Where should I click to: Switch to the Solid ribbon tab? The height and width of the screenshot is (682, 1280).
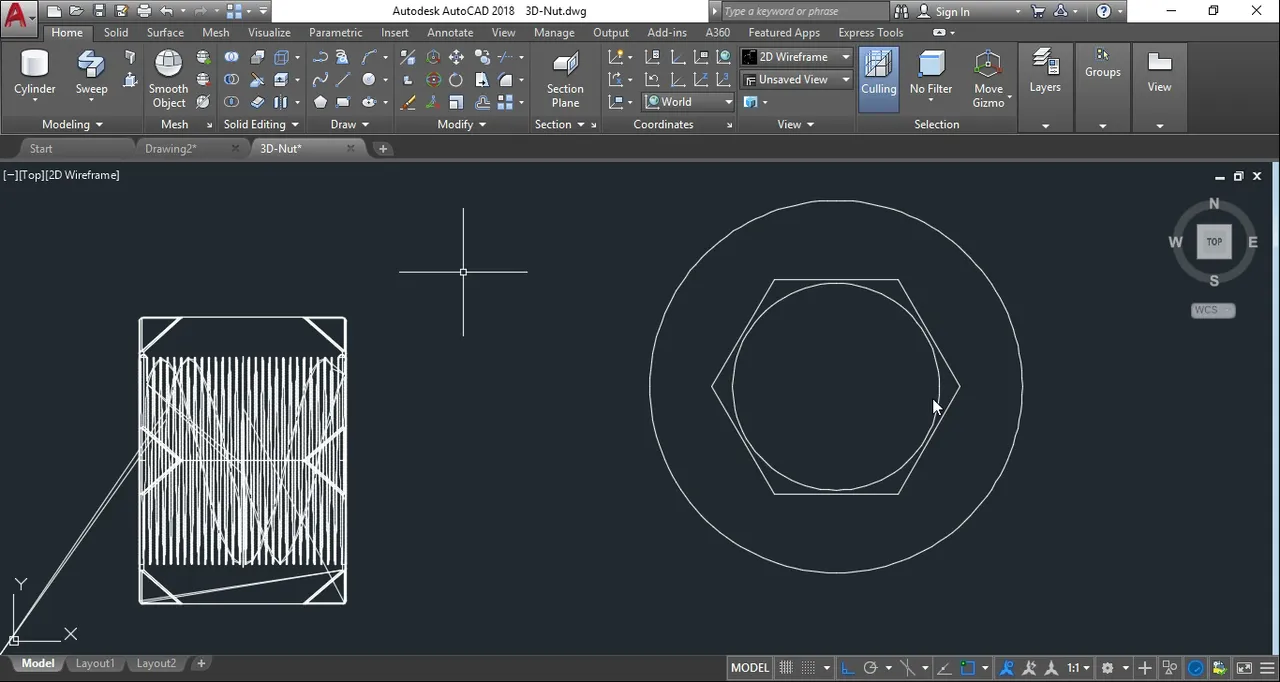116,32
